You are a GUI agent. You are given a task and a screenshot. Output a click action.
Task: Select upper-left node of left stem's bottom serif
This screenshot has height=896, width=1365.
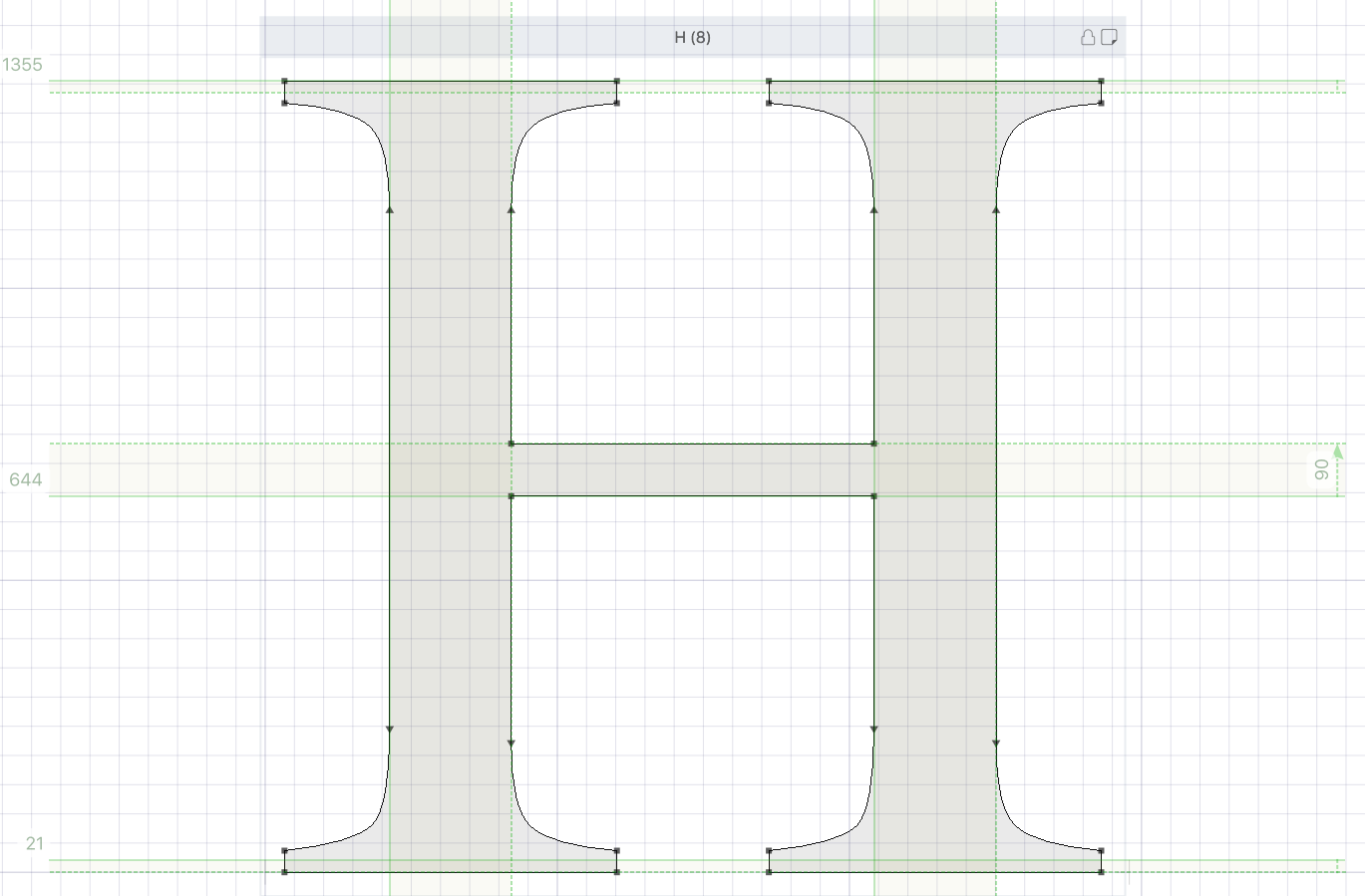tap(285, 851)
